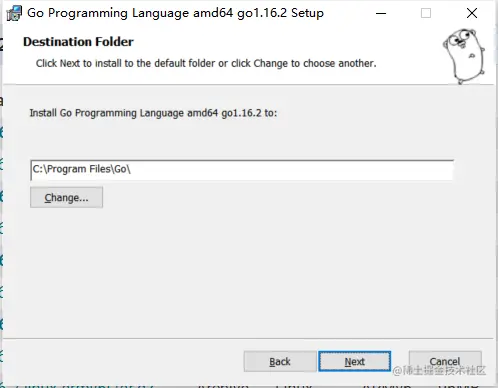Click 'Install Go Programming Language amd64 go1.16.2 to:' label
The width and height of the screenshot is (498, 388).
pos(153,113)
